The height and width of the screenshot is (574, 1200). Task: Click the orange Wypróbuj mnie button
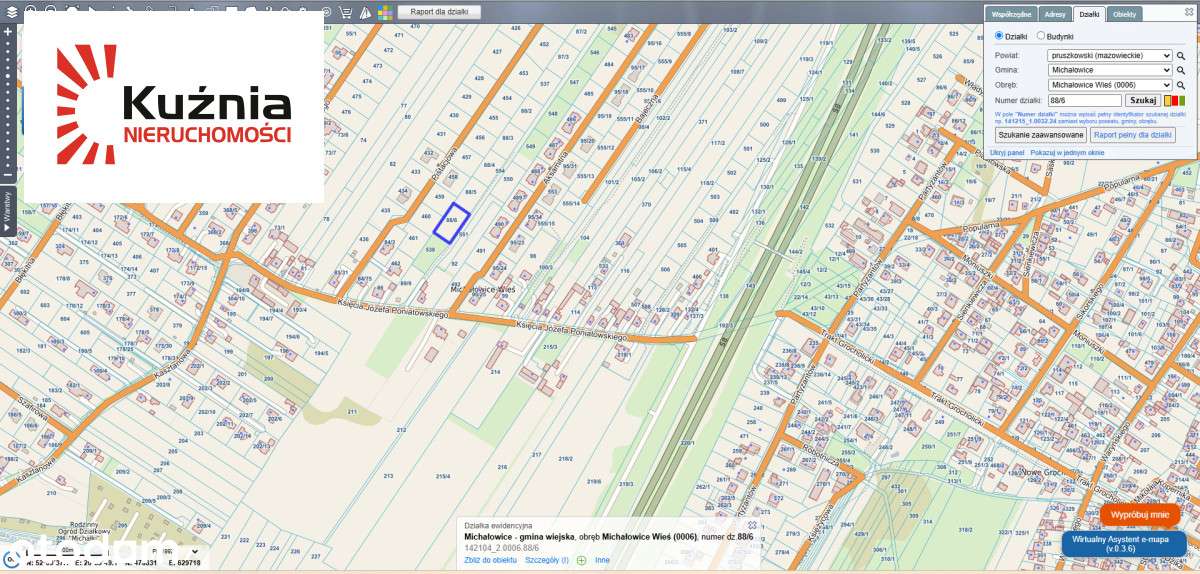[x=1140, y=514]
